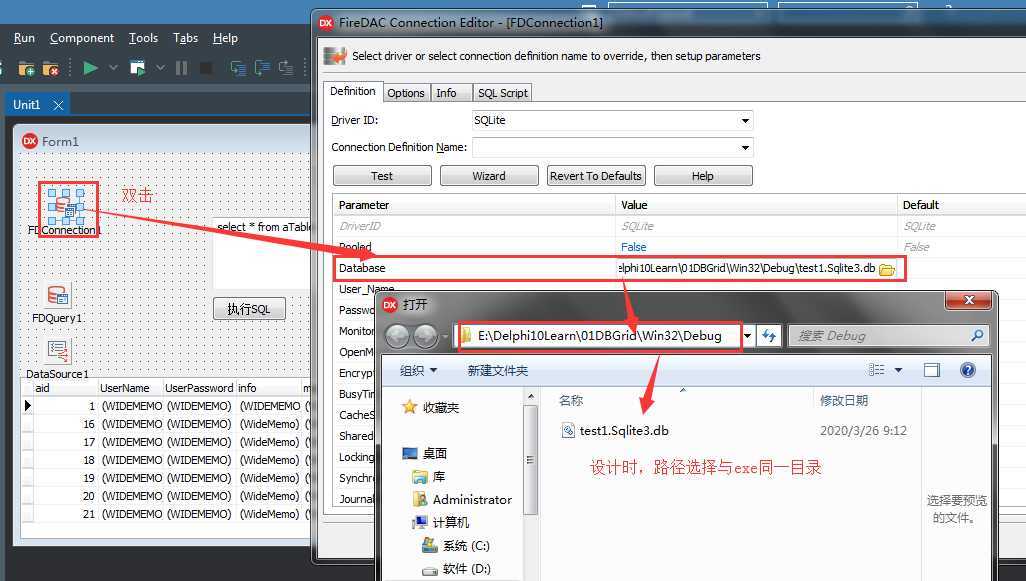
Task: Click the back arrow in Open dialog
Action: point(397,336)
